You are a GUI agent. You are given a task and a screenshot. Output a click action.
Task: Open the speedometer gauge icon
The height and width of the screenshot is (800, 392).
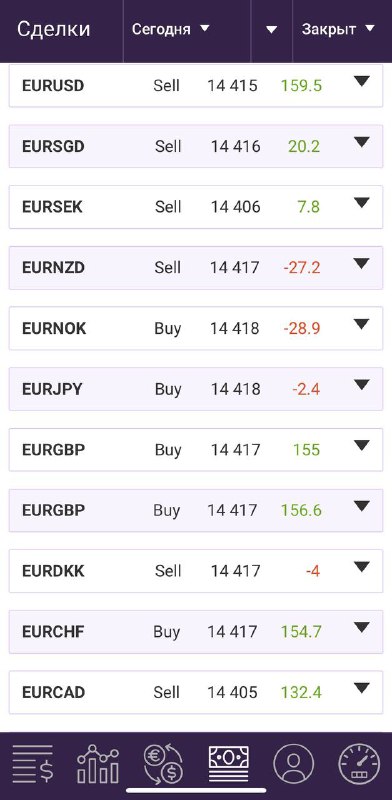359,764
